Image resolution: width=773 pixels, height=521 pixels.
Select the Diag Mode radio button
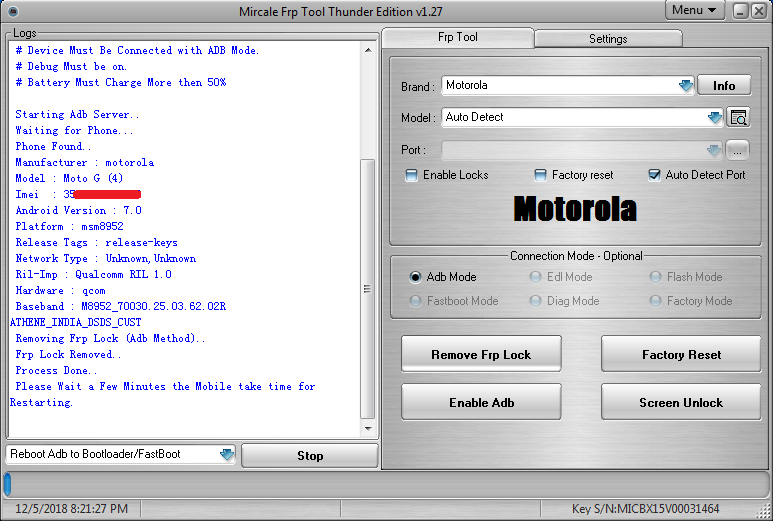535,301
